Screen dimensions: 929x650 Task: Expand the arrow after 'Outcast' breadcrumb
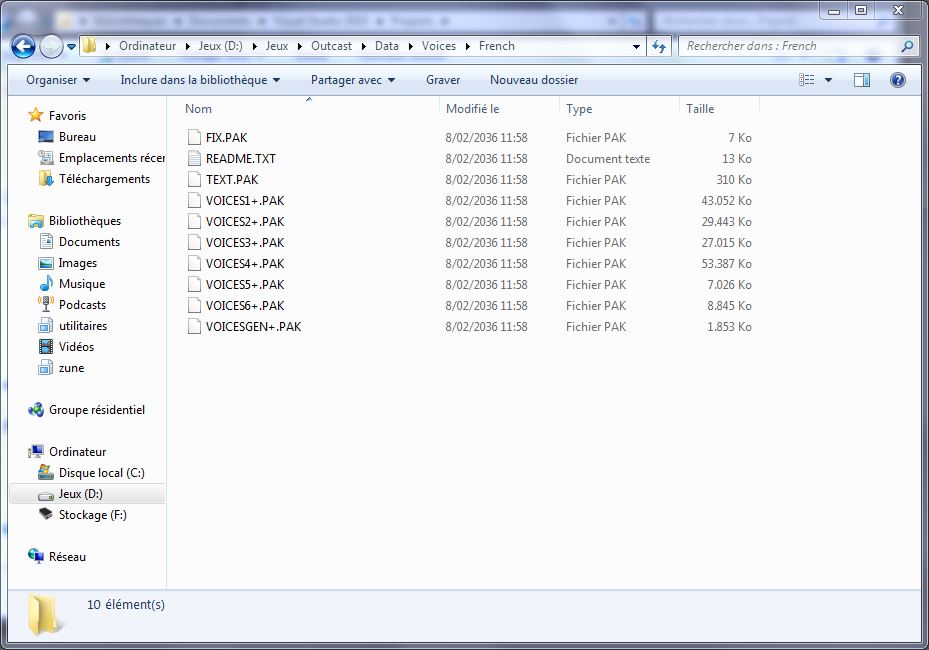[363, 46]
